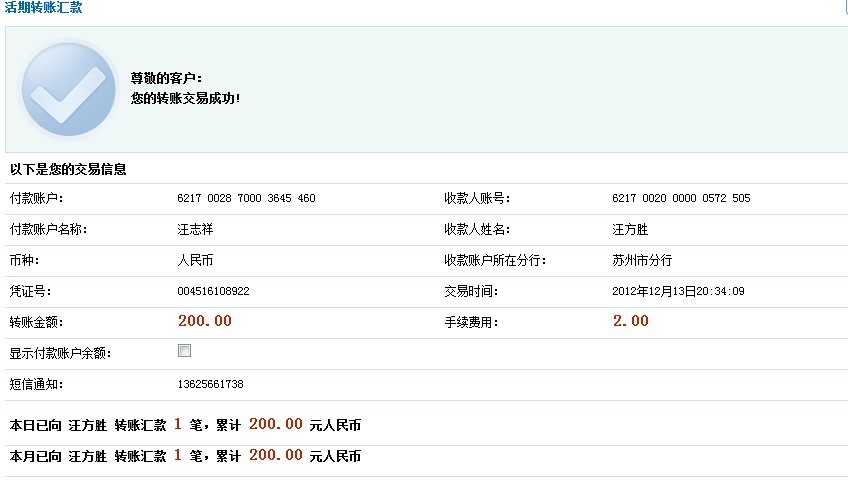Viewport: 848px width, 480px height.
Task: Click the 付款账户 field label
Action: coord(37,199)
